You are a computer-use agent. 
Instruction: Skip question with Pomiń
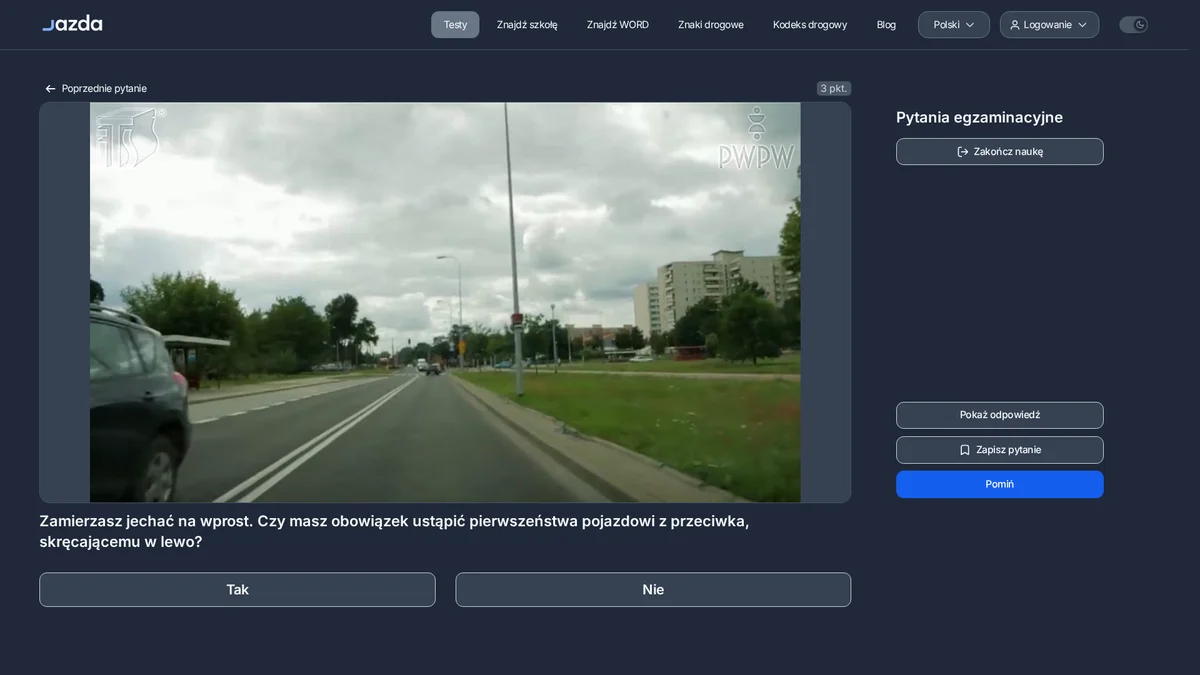click(1000, 484)
